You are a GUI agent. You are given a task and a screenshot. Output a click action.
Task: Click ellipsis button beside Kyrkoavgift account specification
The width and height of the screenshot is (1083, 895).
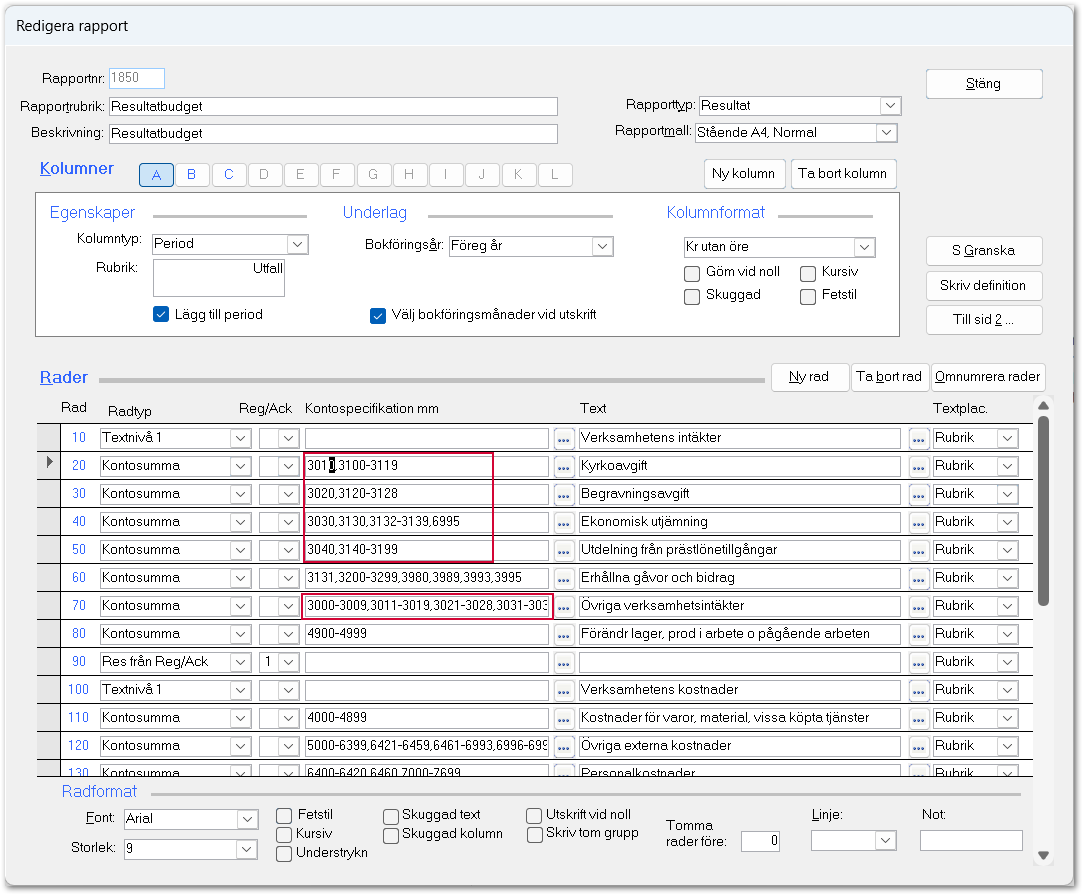pyautogui.click(x=564, y=466)
